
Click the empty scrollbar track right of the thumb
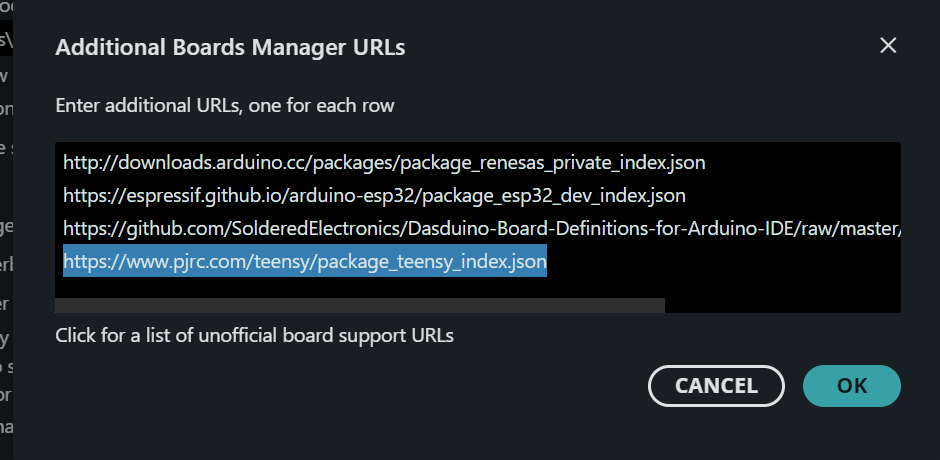coord(782,305)
